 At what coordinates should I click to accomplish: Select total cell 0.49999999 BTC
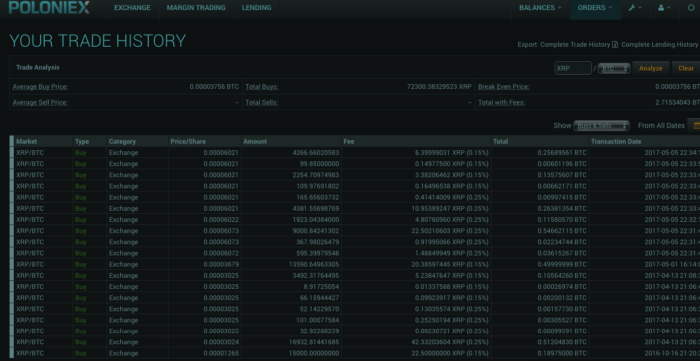(x=562, y=264)
